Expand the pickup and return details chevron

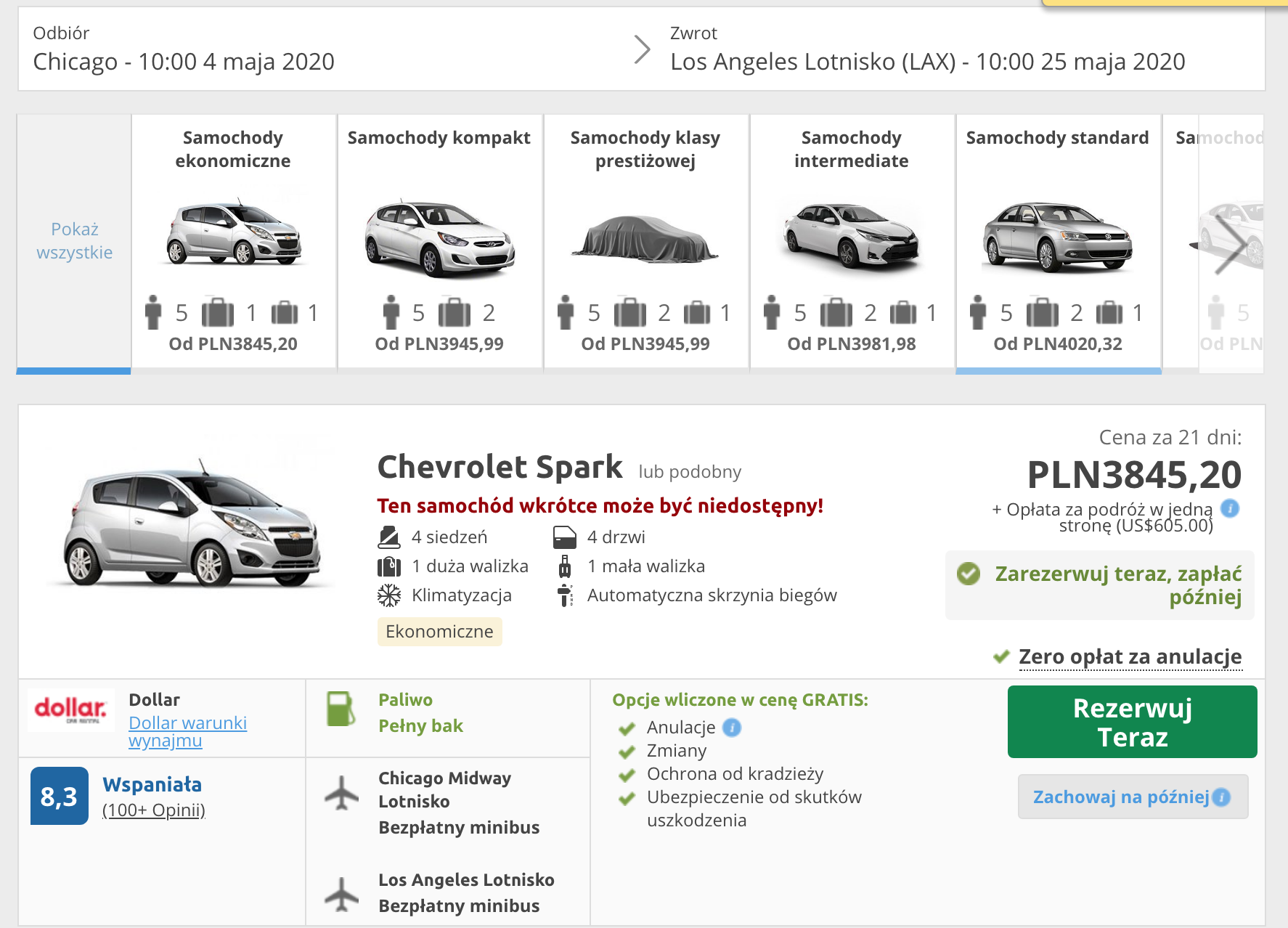[x=641, y=49]
